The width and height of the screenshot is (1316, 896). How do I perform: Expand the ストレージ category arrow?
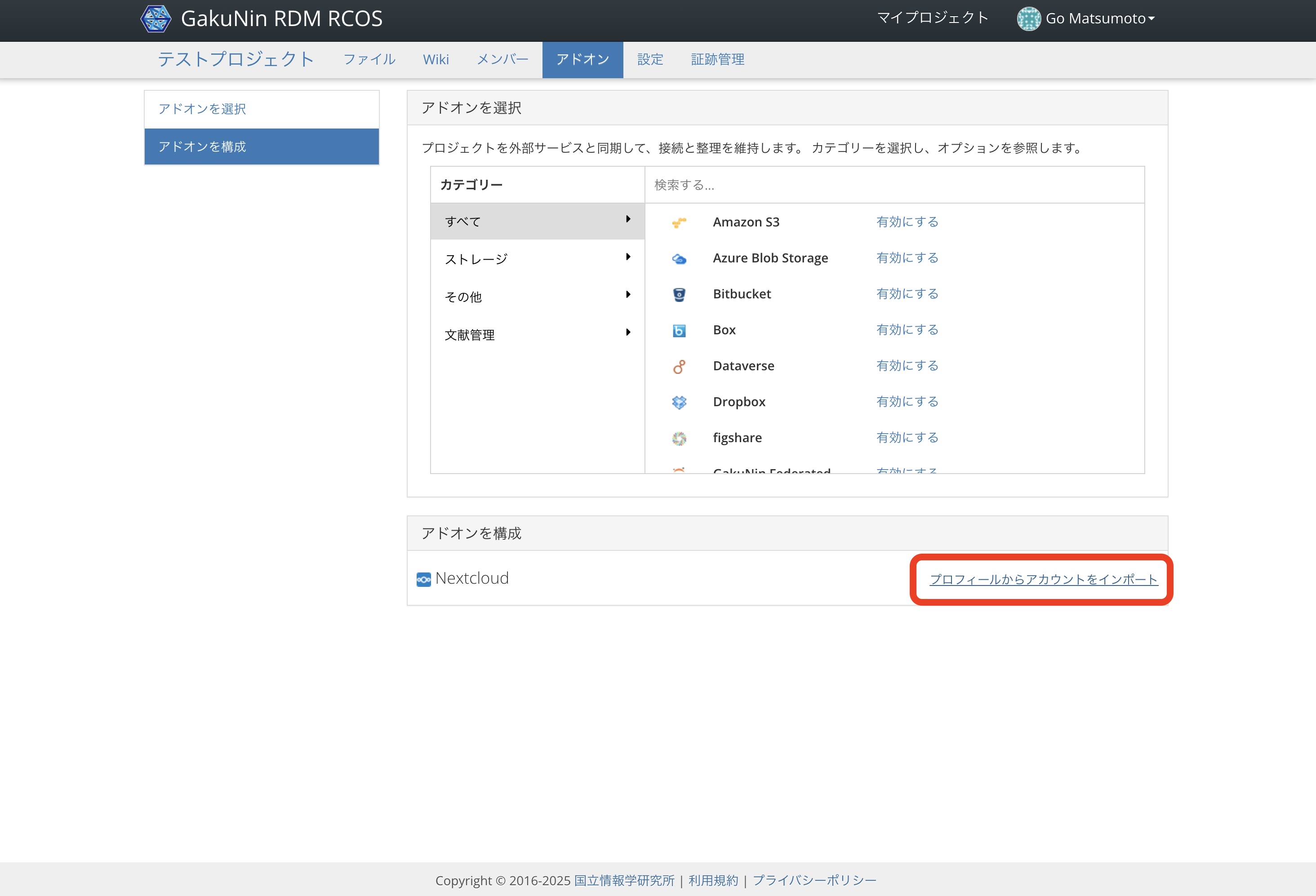(628, 257)
